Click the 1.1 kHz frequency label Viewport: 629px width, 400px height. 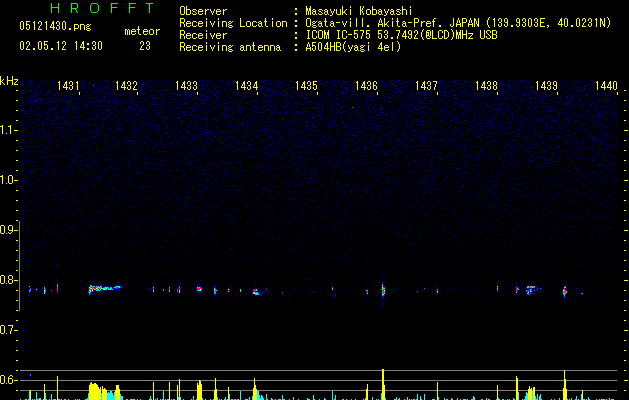click(x=8, y=130)
